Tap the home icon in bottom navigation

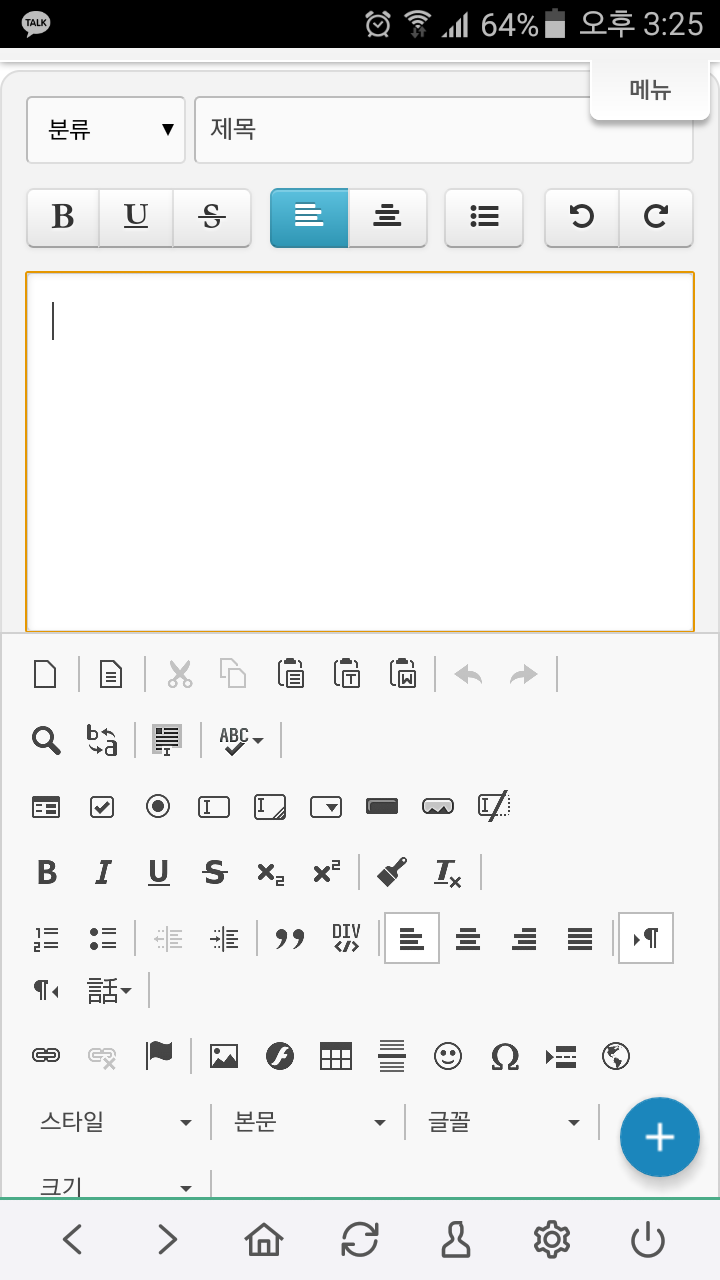pos(264,1240)
